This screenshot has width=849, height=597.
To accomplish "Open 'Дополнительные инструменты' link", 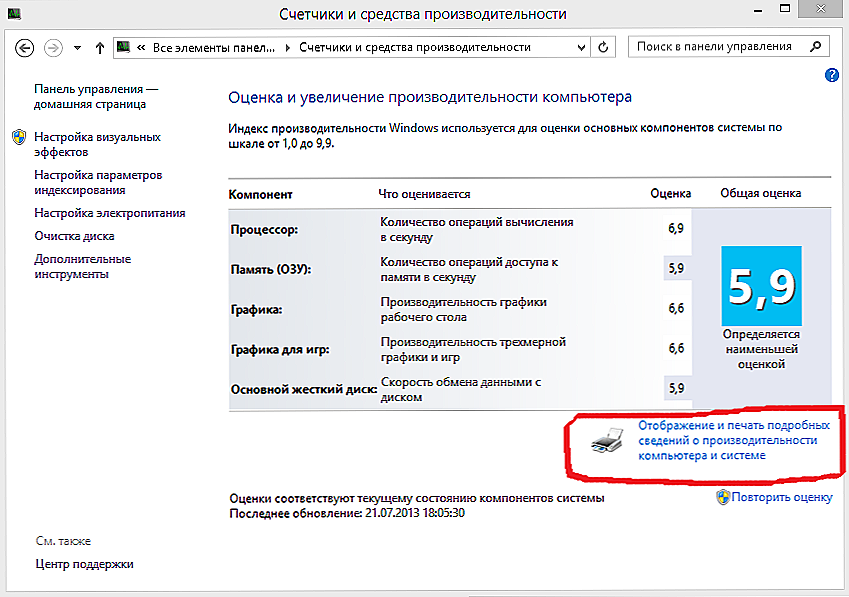I will 82,266.
